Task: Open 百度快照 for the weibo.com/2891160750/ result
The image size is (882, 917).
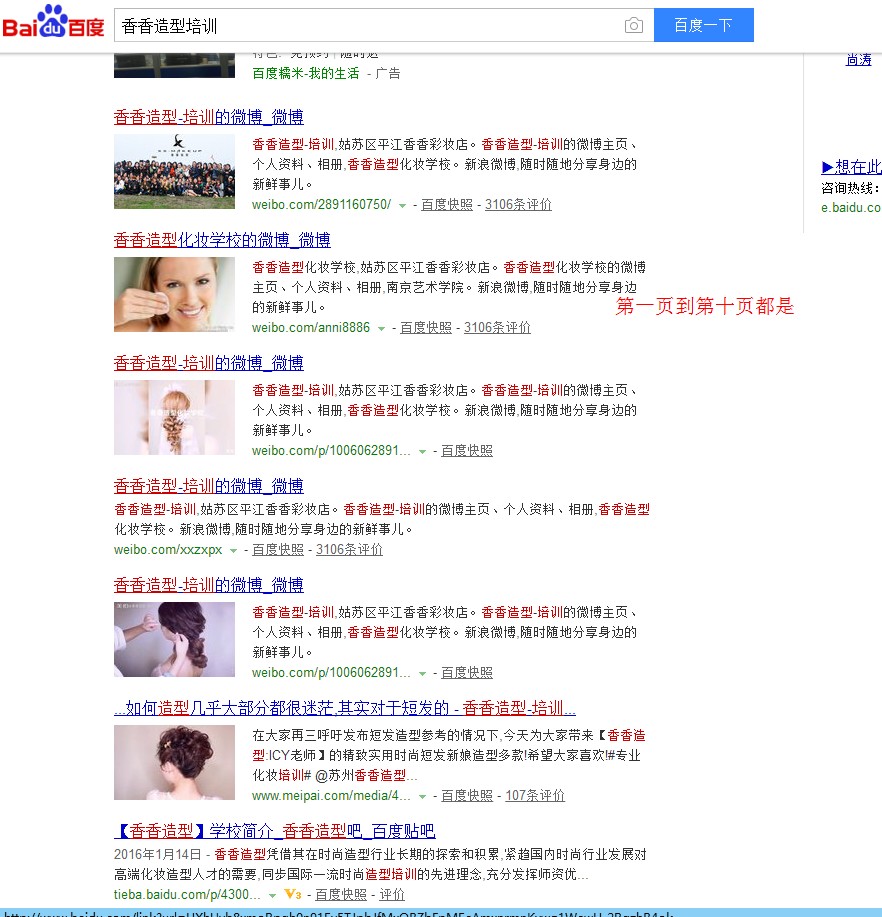Action: click(447, 205)
